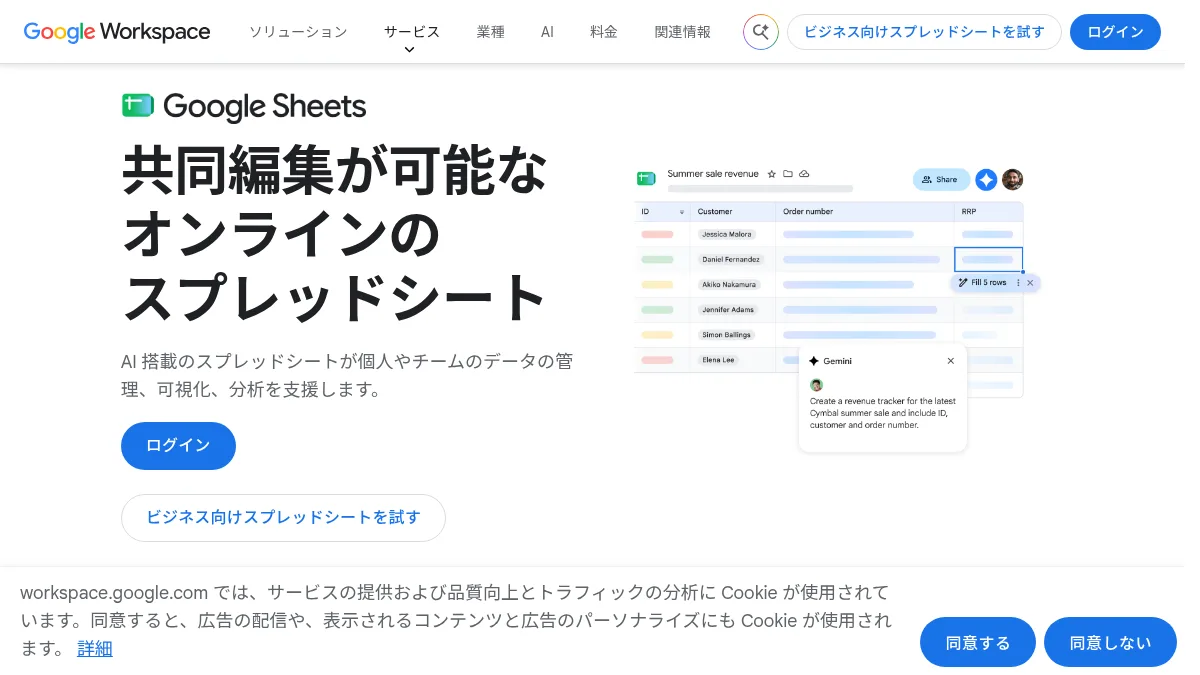Viewport: 1200px width, 675px height.
Task: Click the Order number column header
Action: [808, 212]
